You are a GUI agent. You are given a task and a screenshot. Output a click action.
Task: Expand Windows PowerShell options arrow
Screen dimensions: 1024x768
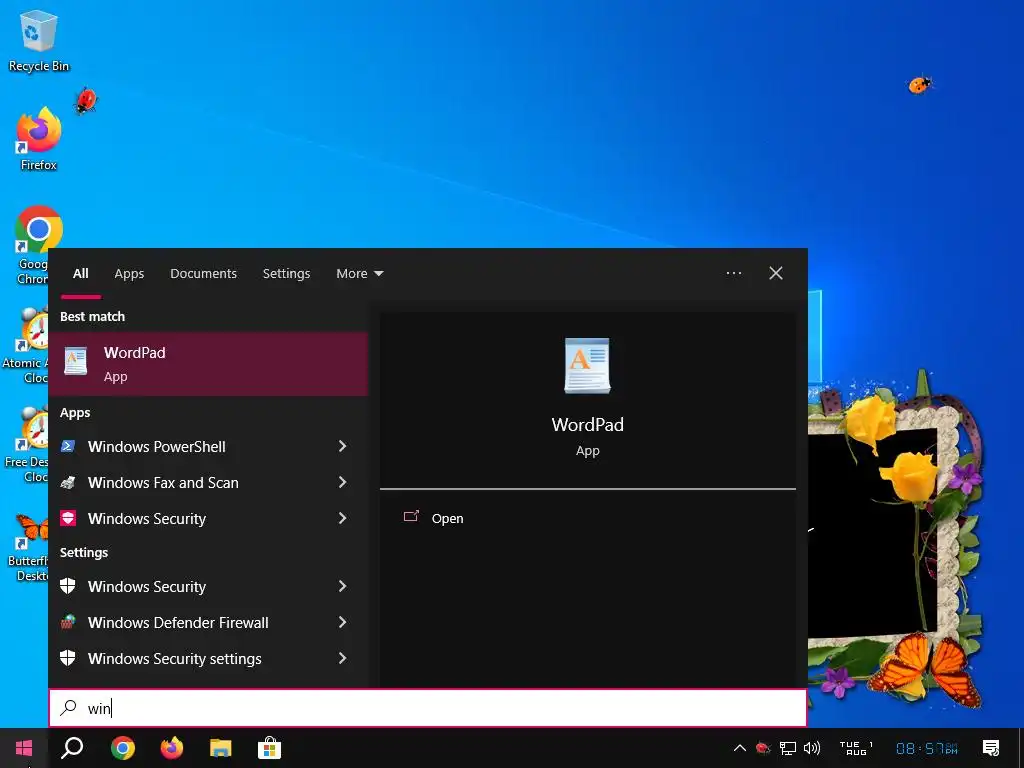click(342, 446)
